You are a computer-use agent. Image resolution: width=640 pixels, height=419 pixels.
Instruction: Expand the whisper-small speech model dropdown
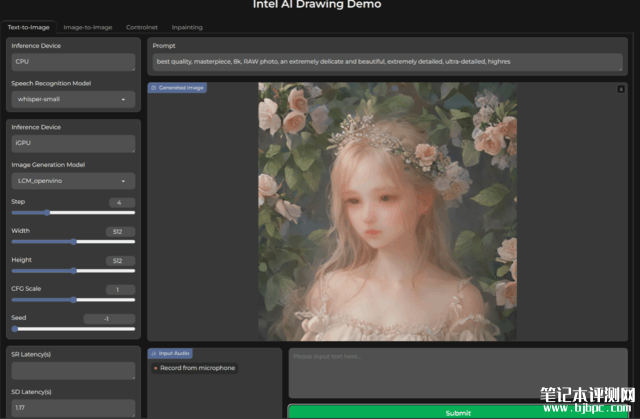click(x=73, y=100)
